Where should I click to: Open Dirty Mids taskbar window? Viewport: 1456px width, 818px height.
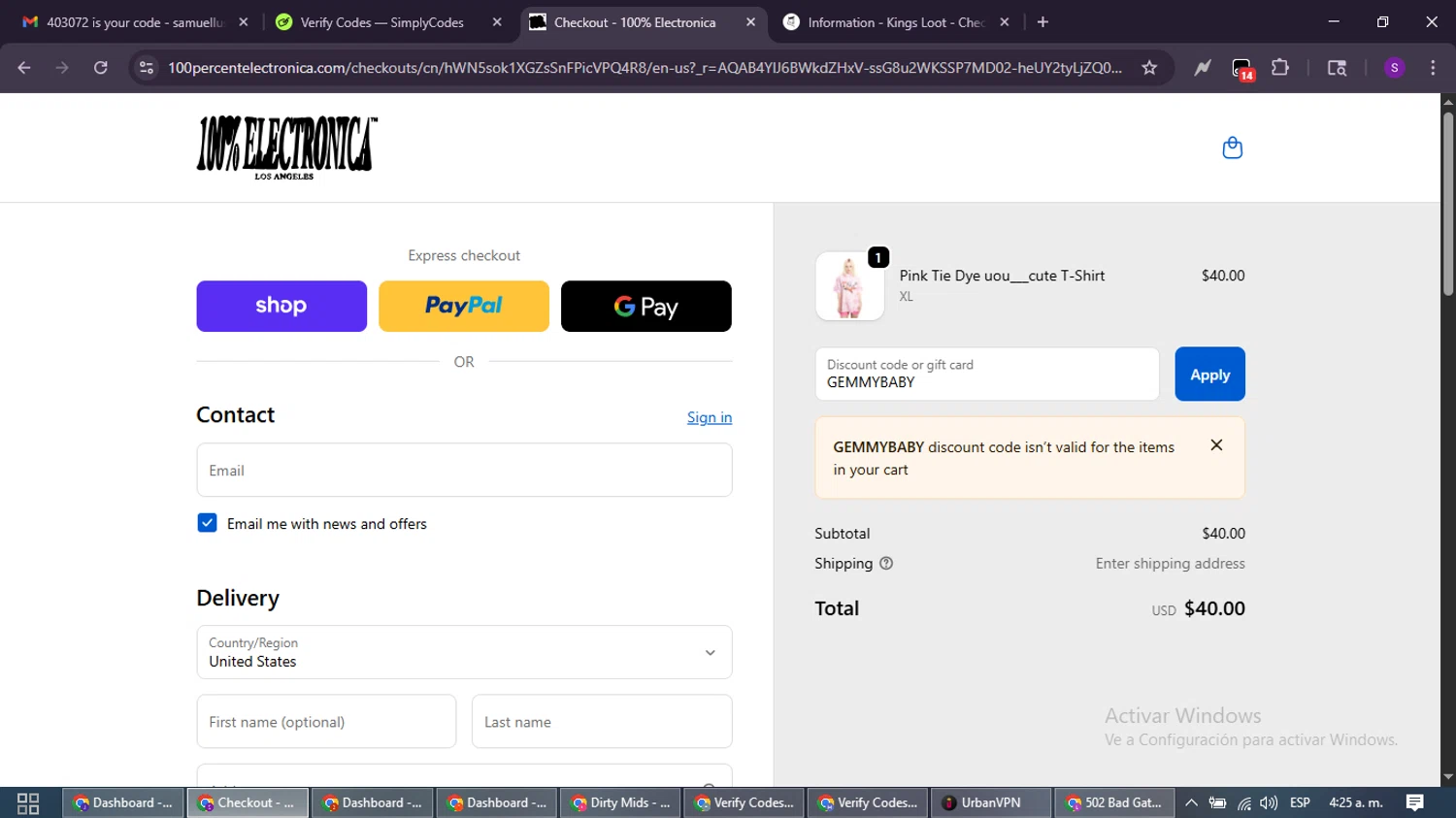click(x=620, y=803)
